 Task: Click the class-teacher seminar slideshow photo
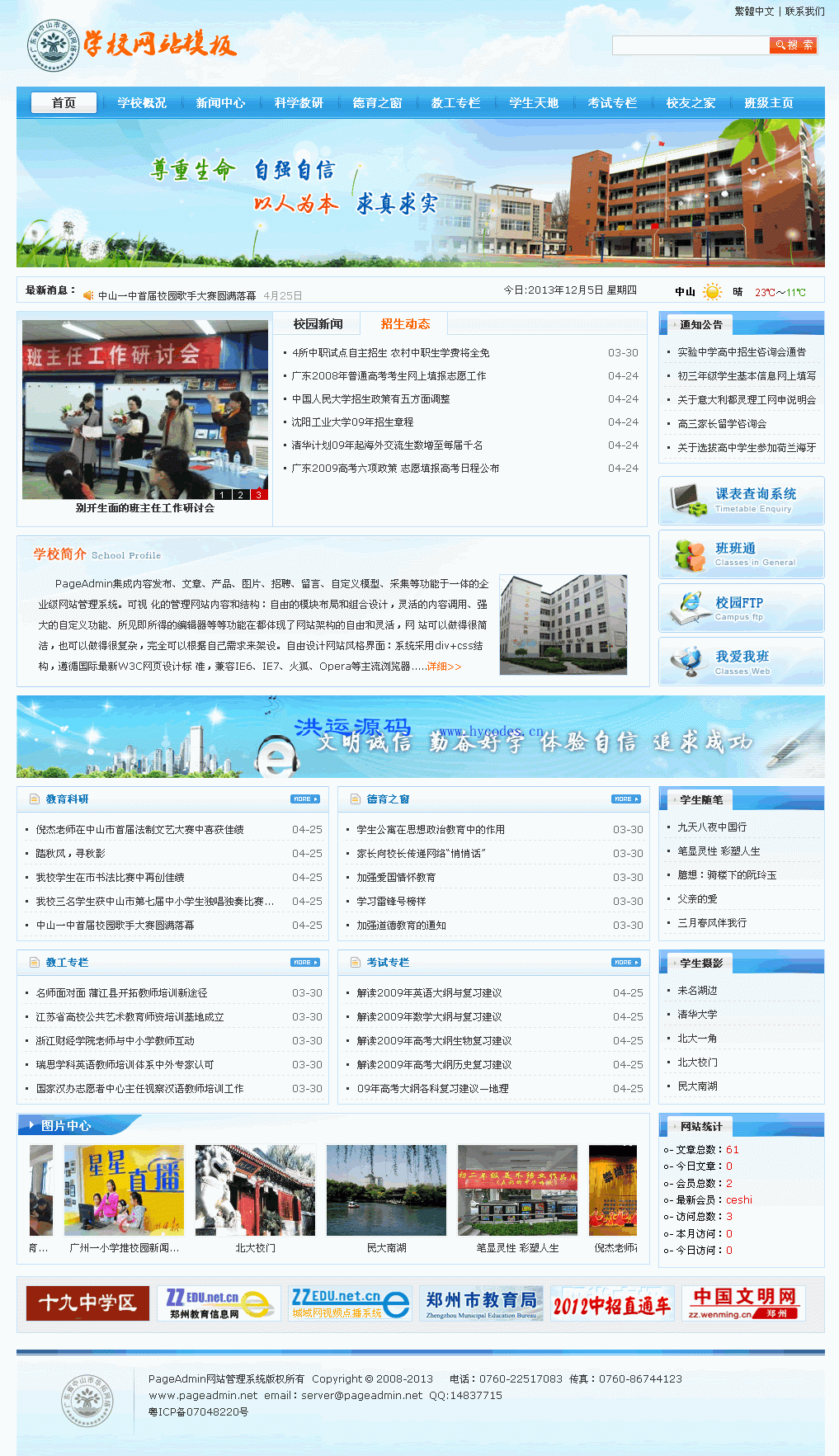pyautogui.click(x=145, y=409)
